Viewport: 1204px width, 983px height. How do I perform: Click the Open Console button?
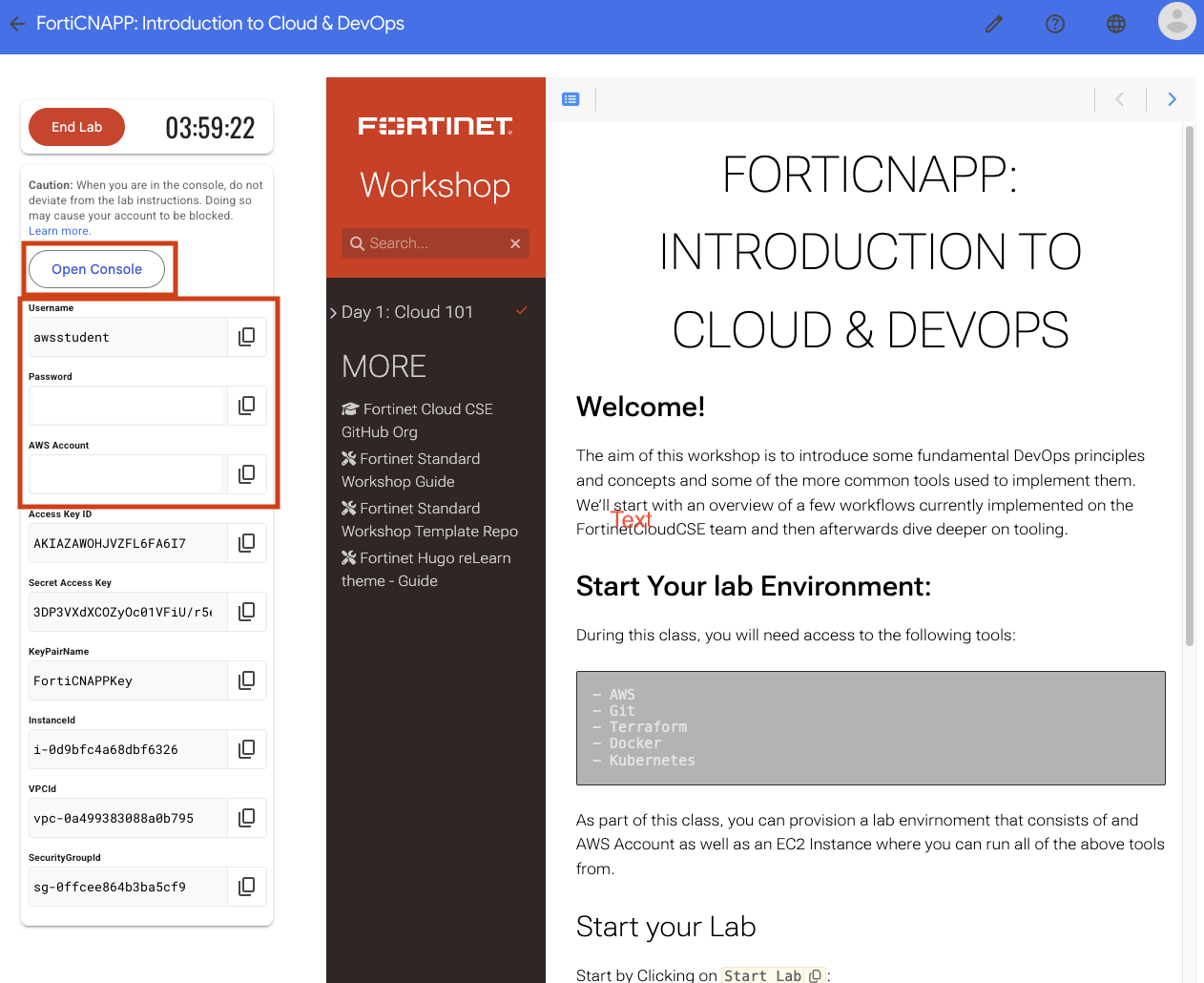(96, 269)
